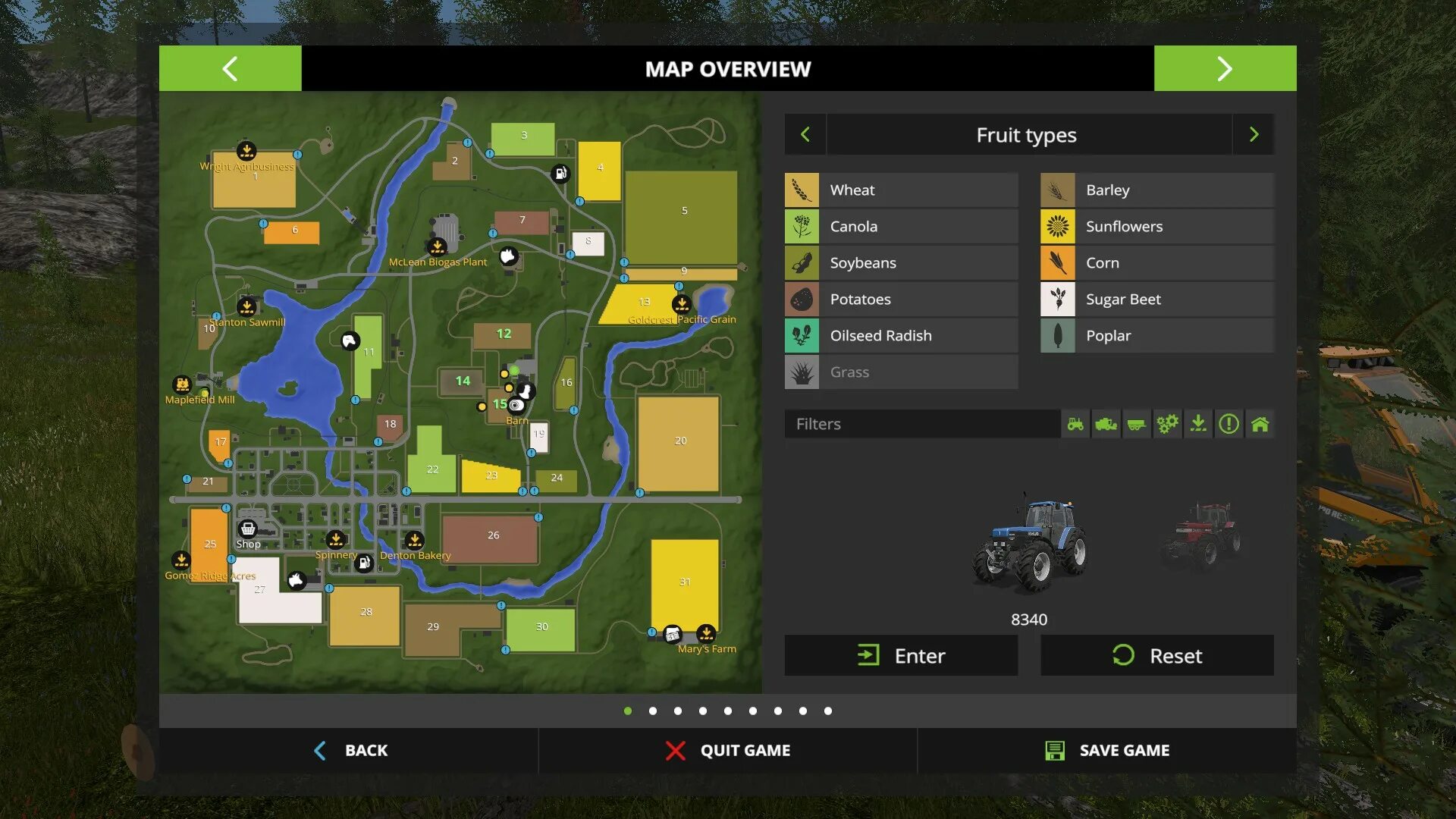Click Reset to restore default settings

pos(1155,655)
